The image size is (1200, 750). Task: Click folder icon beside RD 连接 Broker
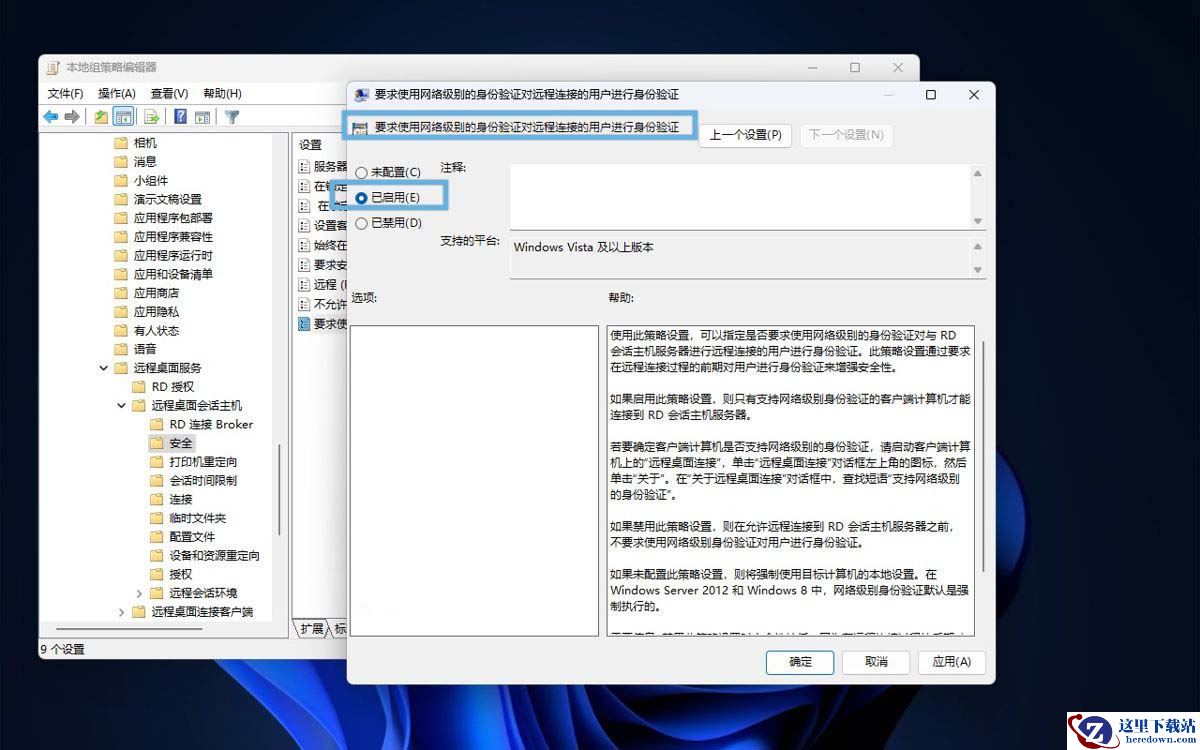coord(157,424)
